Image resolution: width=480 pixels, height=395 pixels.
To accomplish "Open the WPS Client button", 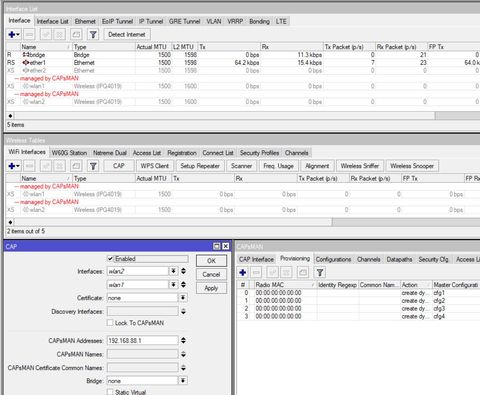I will 155,166.
